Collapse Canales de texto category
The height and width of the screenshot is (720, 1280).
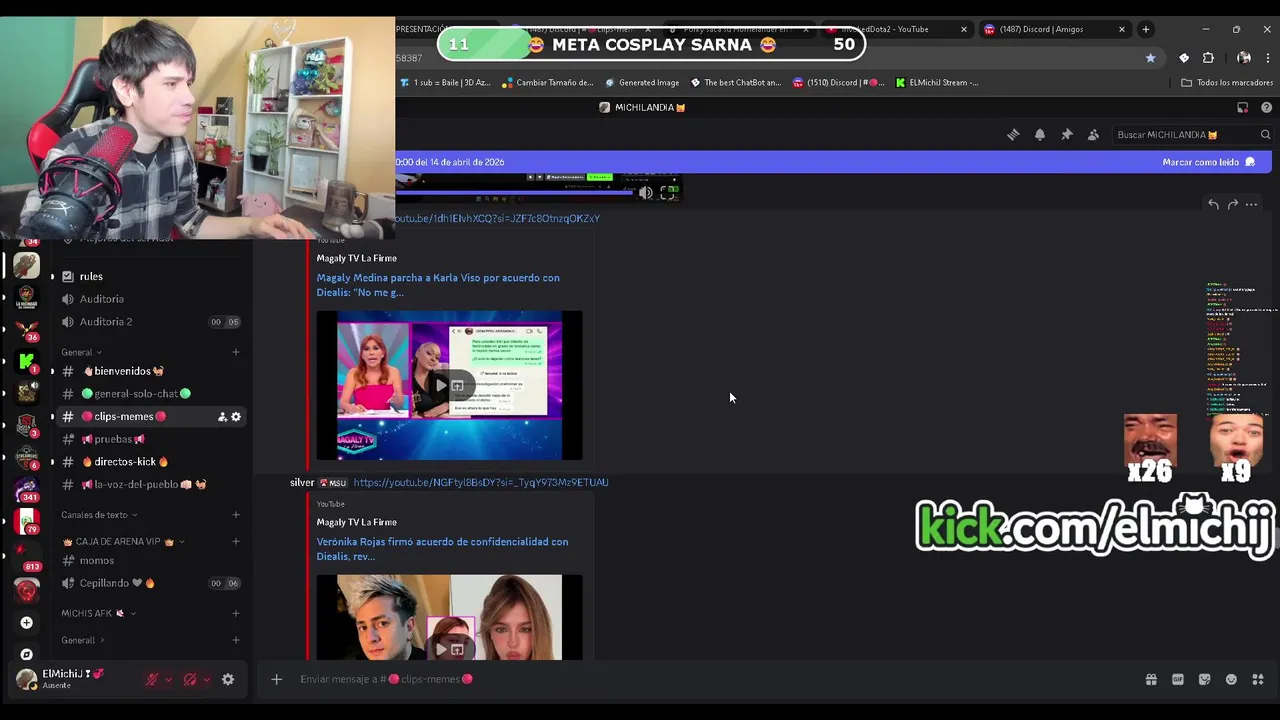click(x=99, y=515)
